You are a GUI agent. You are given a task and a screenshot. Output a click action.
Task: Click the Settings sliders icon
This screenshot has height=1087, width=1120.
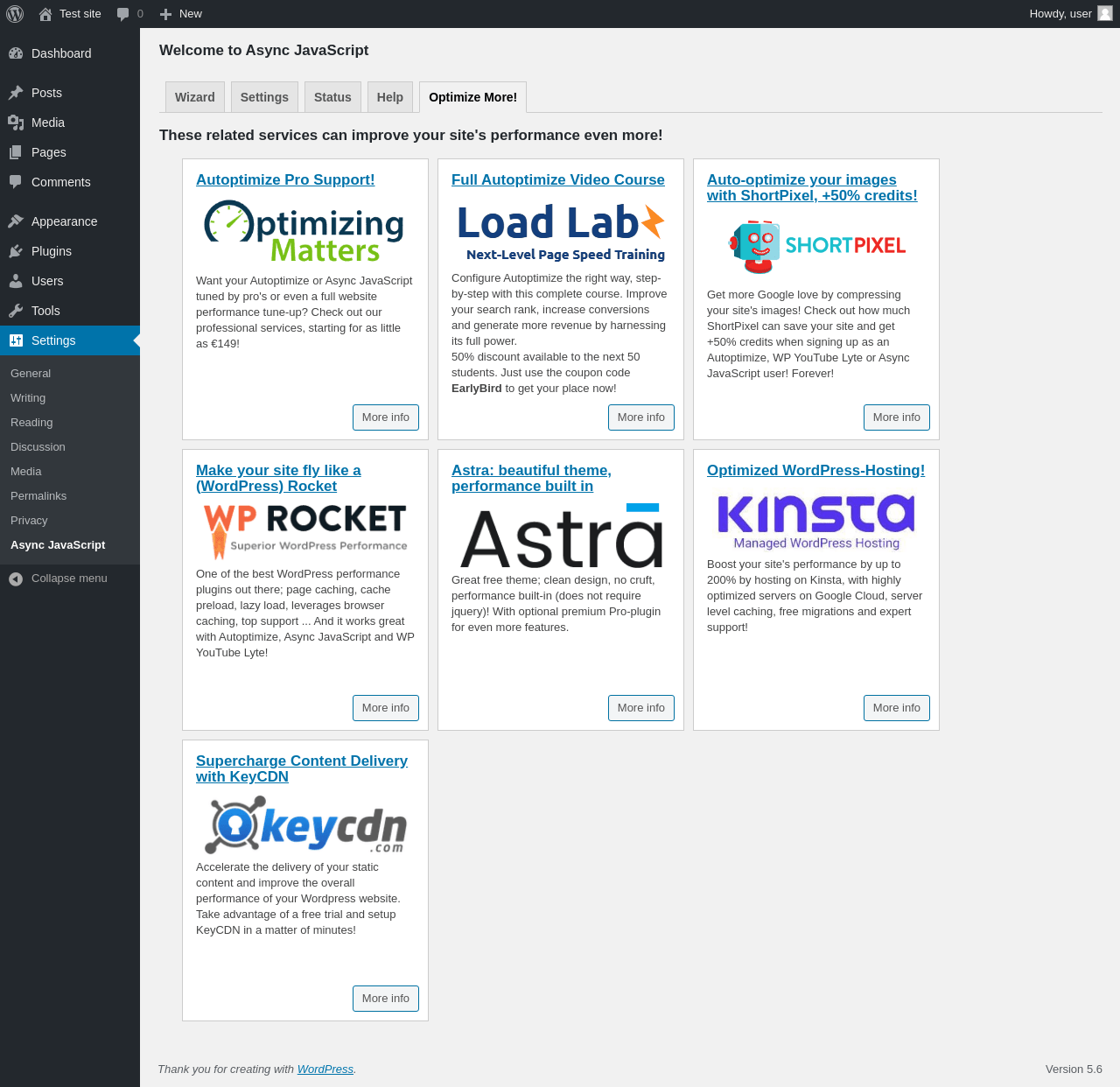click(x=16, y=340)
